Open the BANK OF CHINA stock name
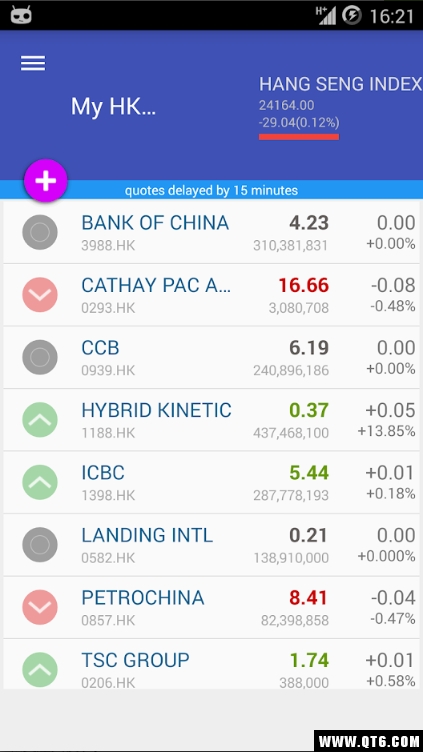 [x=155, y=223]
